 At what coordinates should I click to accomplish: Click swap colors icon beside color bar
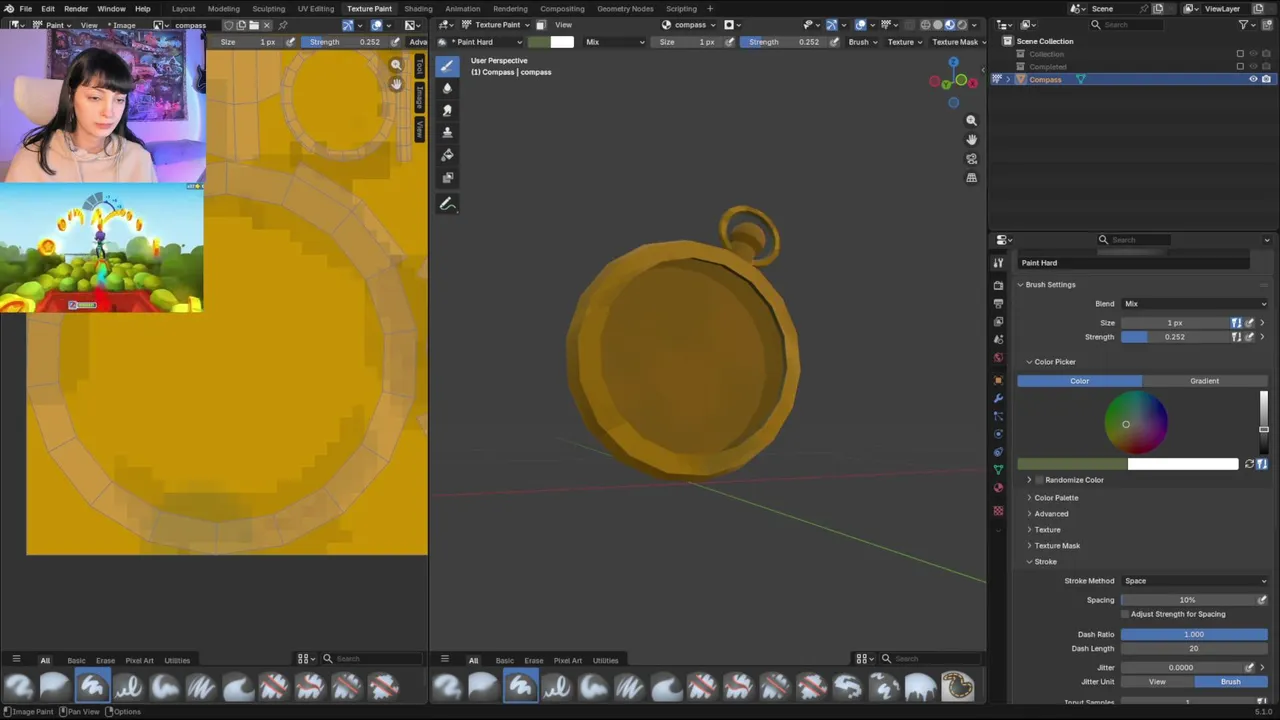pyautogui.click(x=1249, y=464)
